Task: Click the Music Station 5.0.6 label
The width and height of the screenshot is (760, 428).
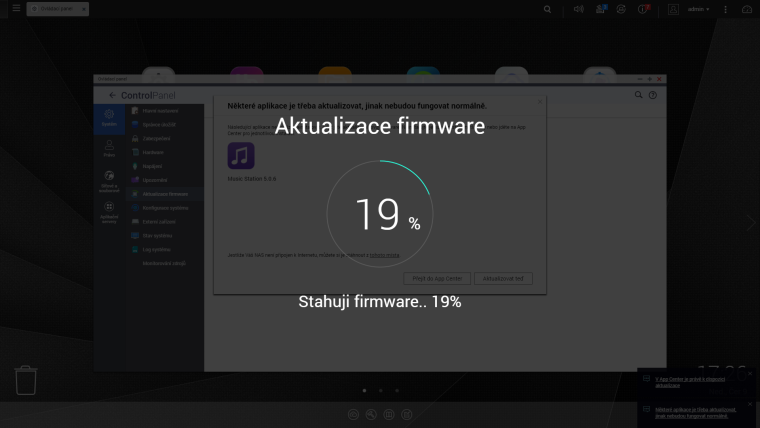Action: coord(252,179)
